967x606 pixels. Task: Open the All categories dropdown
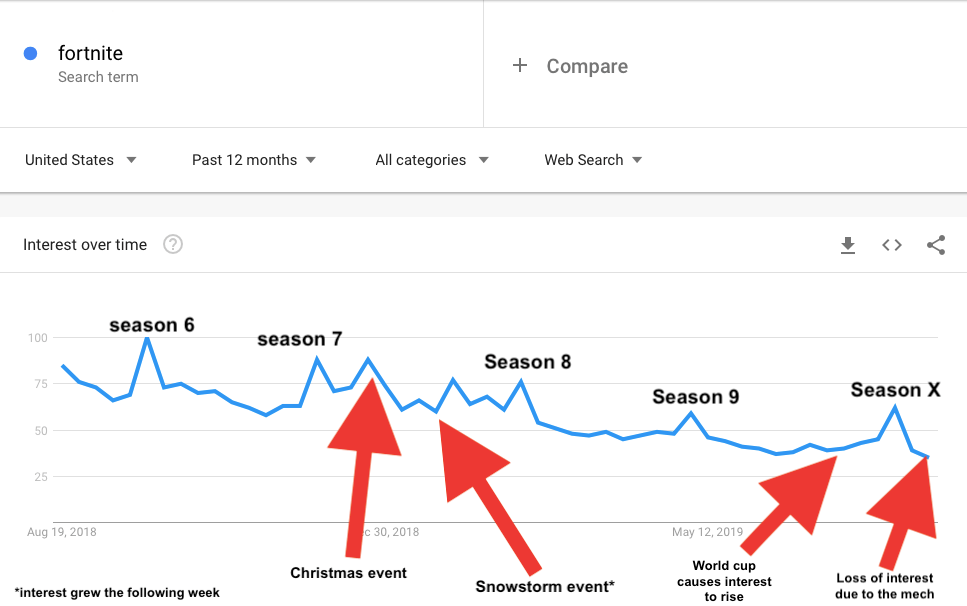coord(432,160)
